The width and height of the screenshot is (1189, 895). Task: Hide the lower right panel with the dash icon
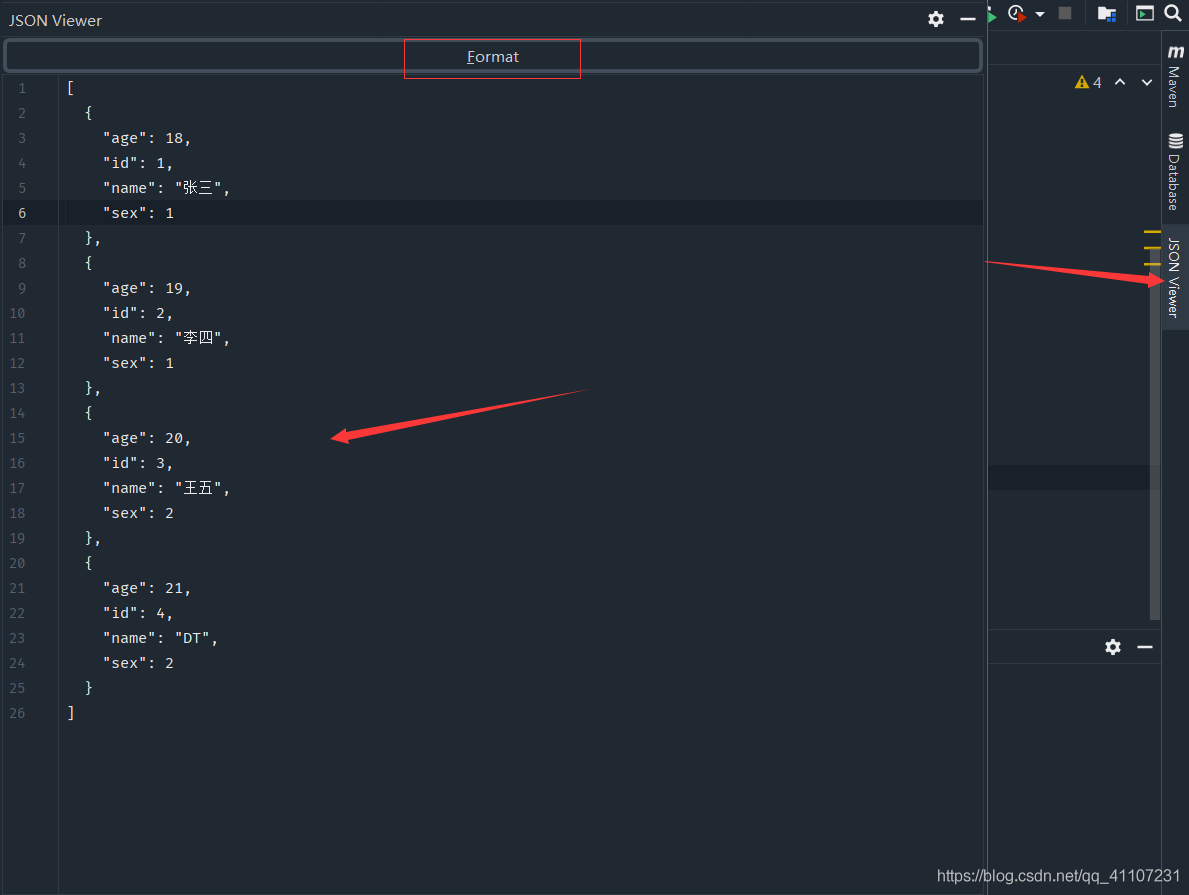click(1145, 647)
